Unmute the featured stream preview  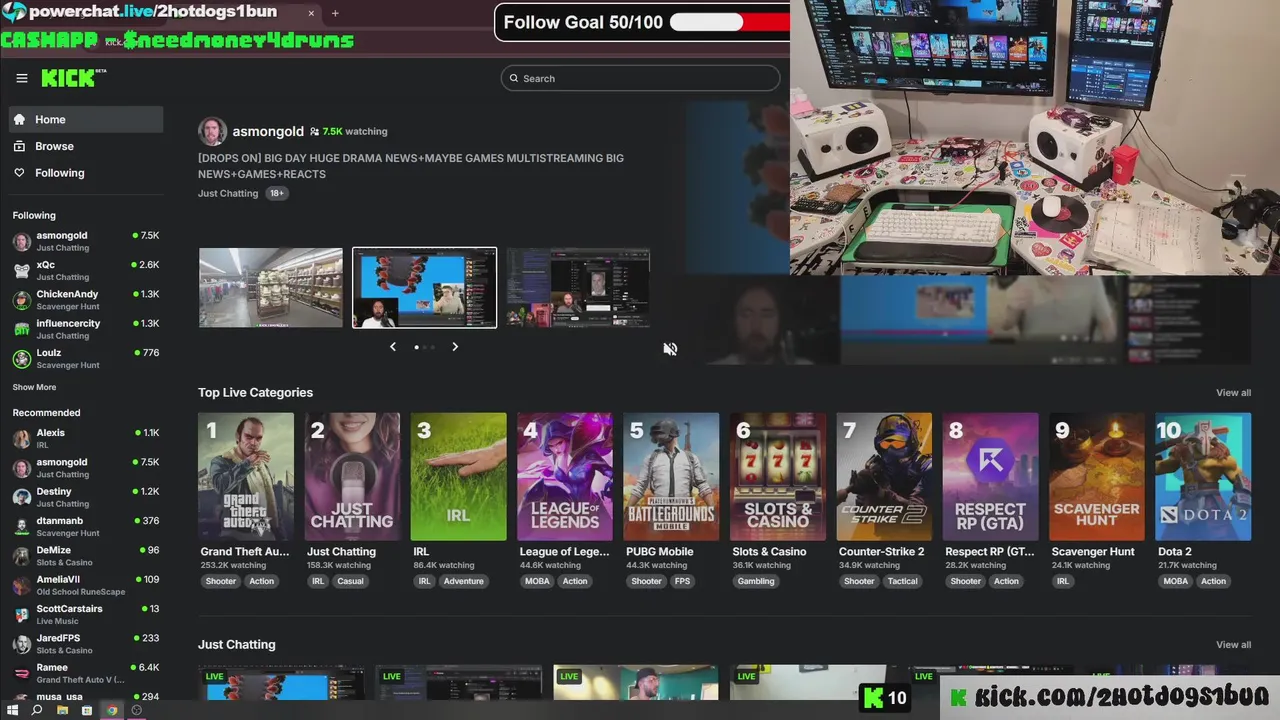click(x=670, y=349)
